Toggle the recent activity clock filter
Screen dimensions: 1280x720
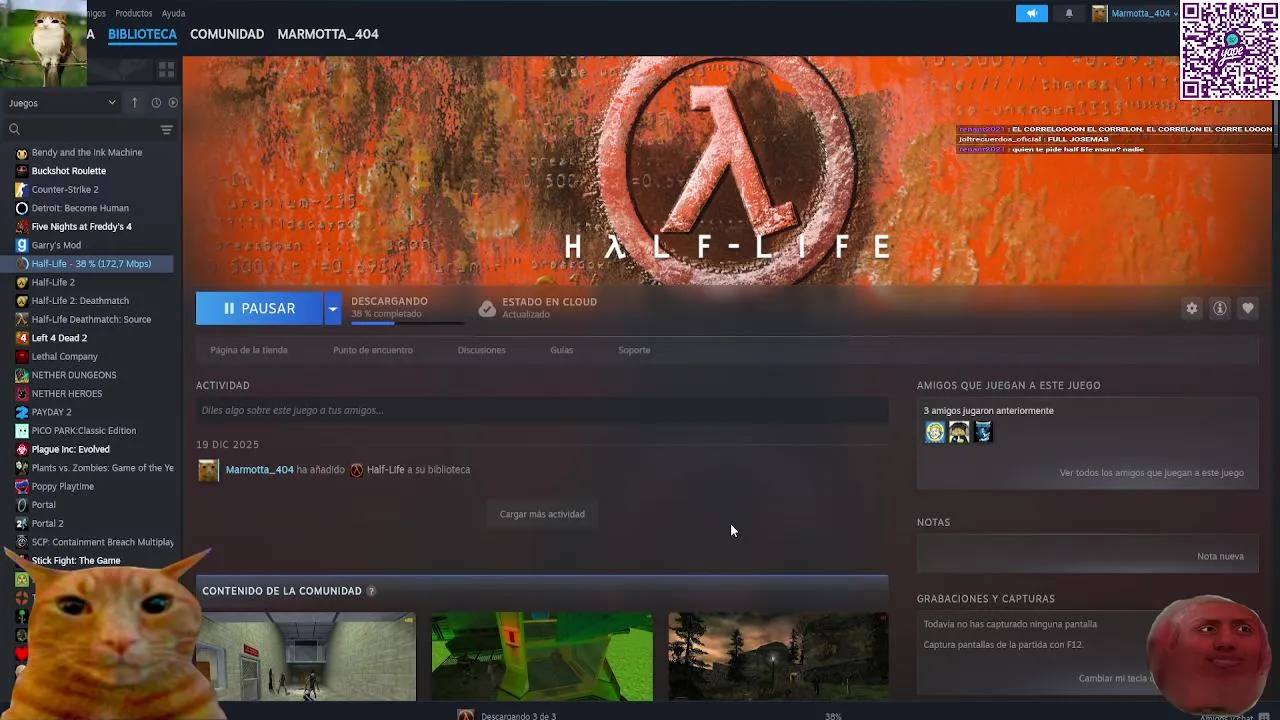tap(156, 103)
